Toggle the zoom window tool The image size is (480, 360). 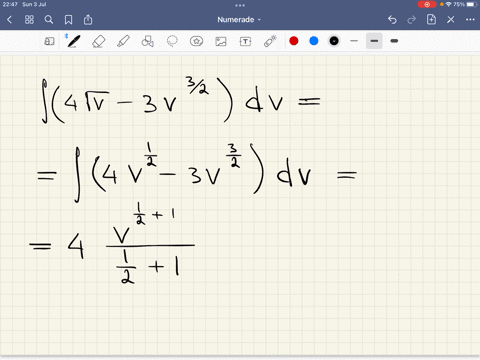49,41
